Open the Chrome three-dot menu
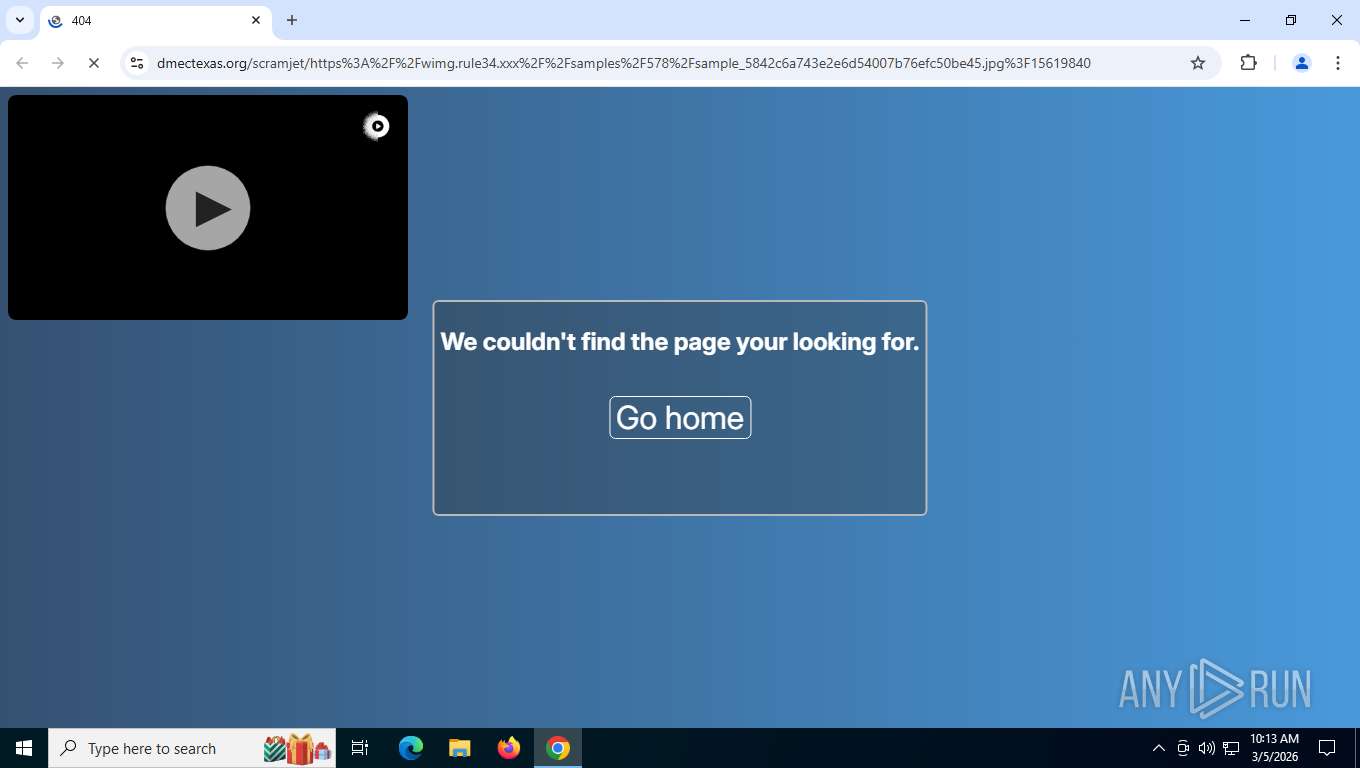This screenshot has width=1360, height=768. click(1338, 63)
